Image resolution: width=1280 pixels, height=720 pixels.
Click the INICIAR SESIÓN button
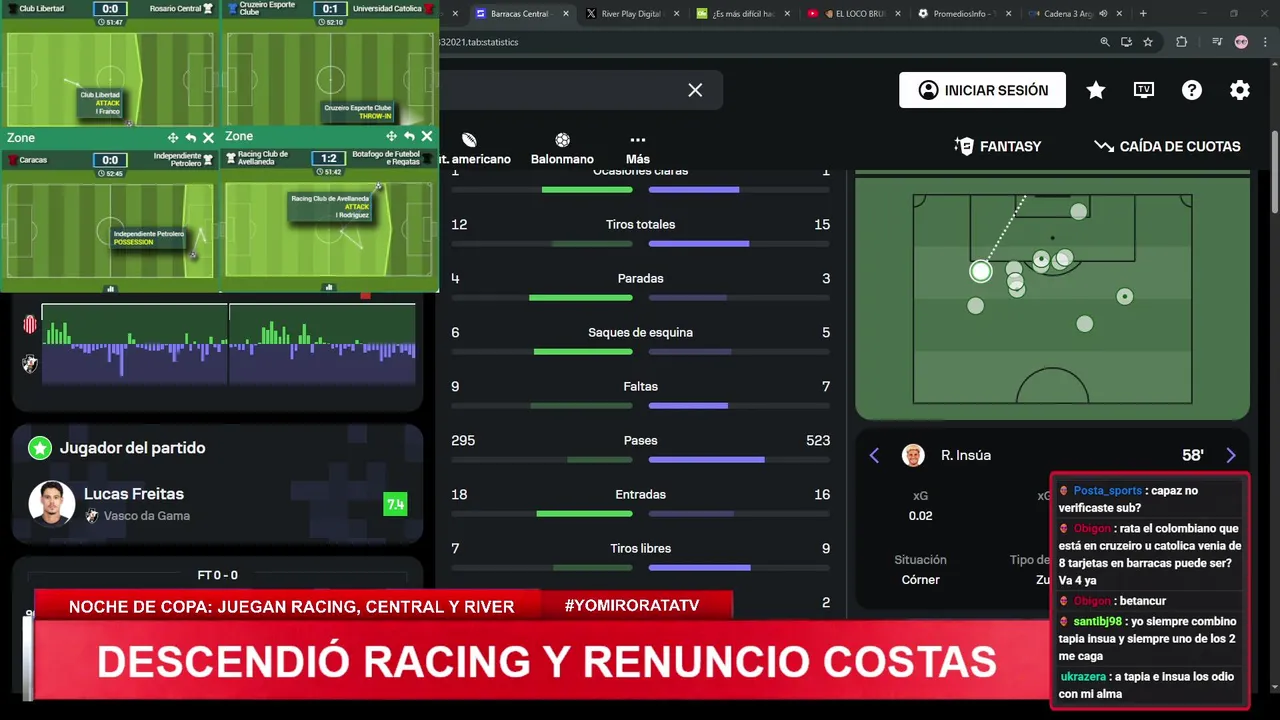coord(982,90)
